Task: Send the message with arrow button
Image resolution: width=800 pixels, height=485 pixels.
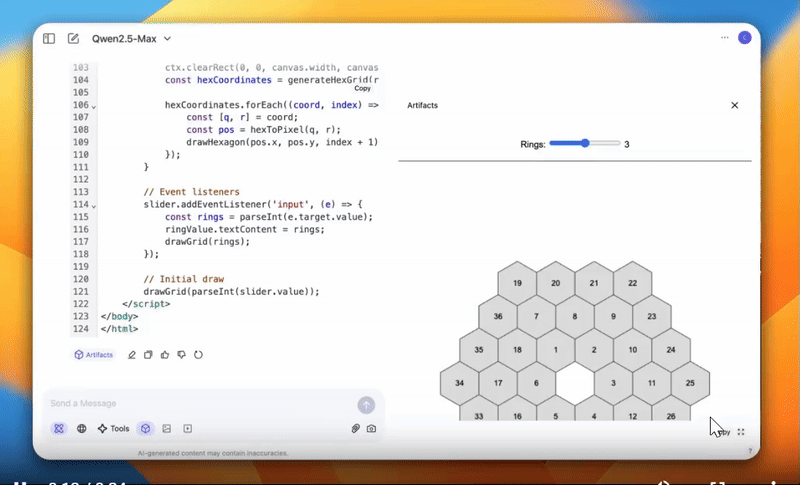Action: pyautogui.click(x=366, y=405)
